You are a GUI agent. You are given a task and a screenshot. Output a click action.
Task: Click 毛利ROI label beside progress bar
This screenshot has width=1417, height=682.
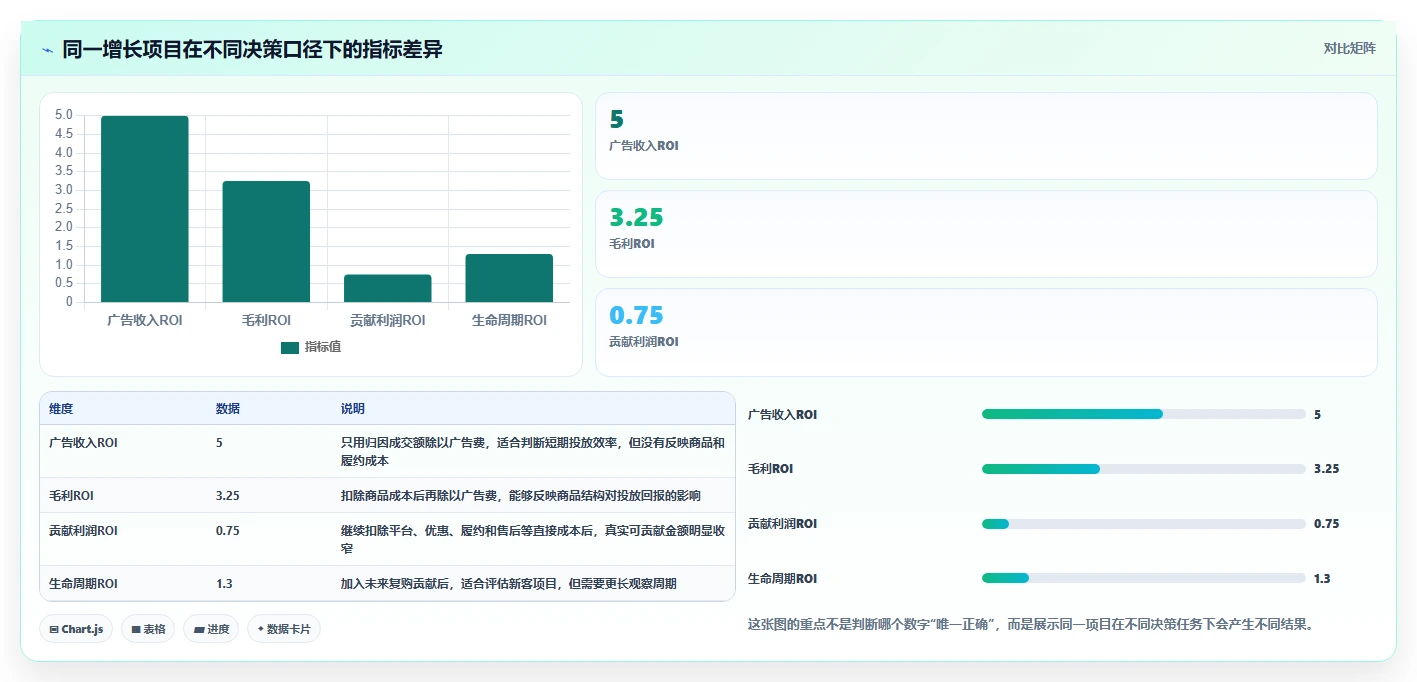point(770,468)
